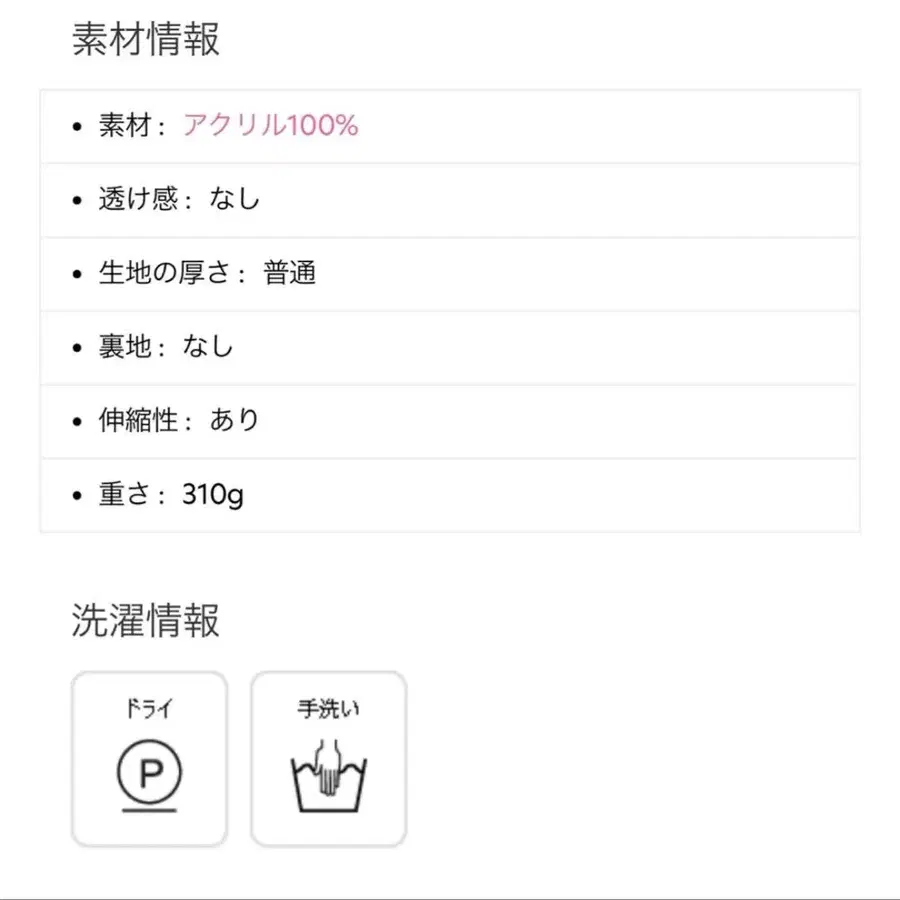This screenshot has height=900, width=900.
Task: Click the dry cleaning circled P symbol
Action: click(x=150, y=772)
